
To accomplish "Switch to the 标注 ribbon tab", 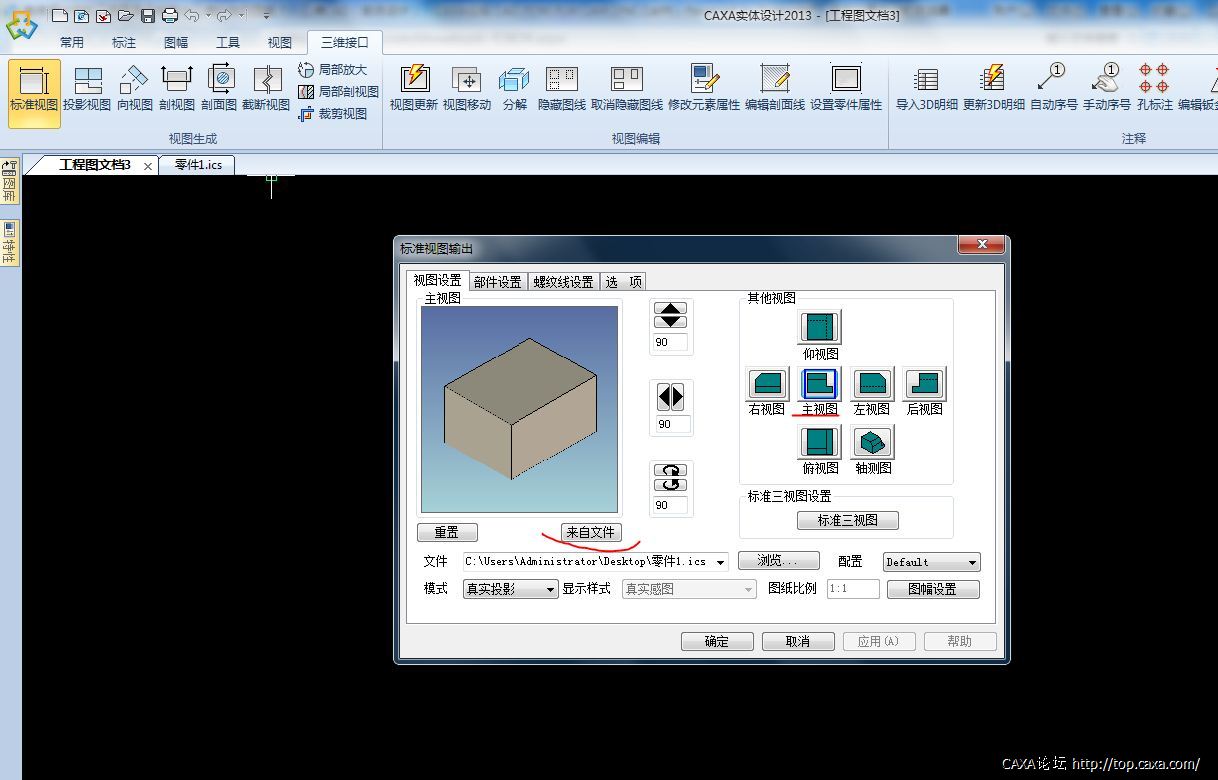I will (124, 42).
